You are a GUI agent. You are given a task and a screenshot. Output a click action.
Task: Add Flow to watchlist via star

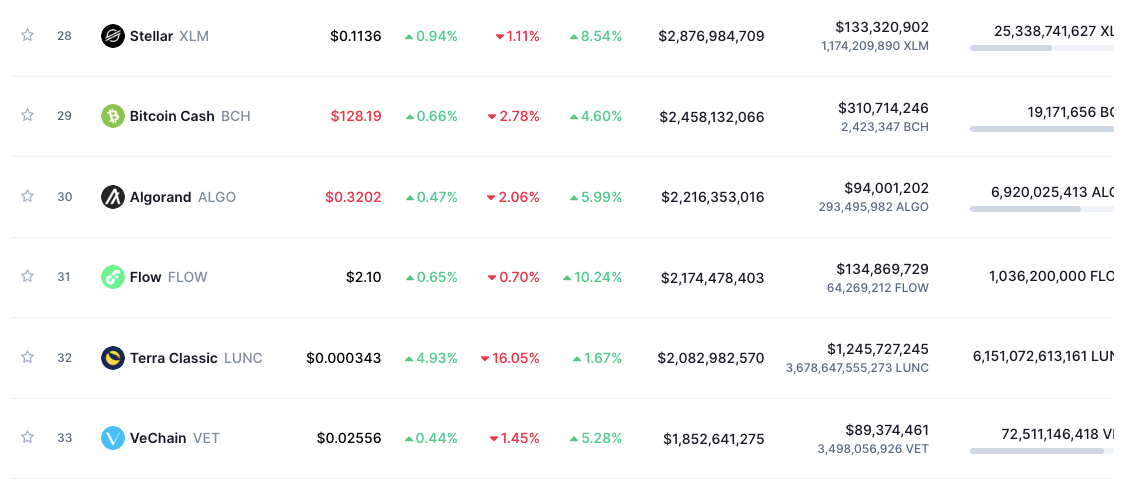click(x=28, y=276)
